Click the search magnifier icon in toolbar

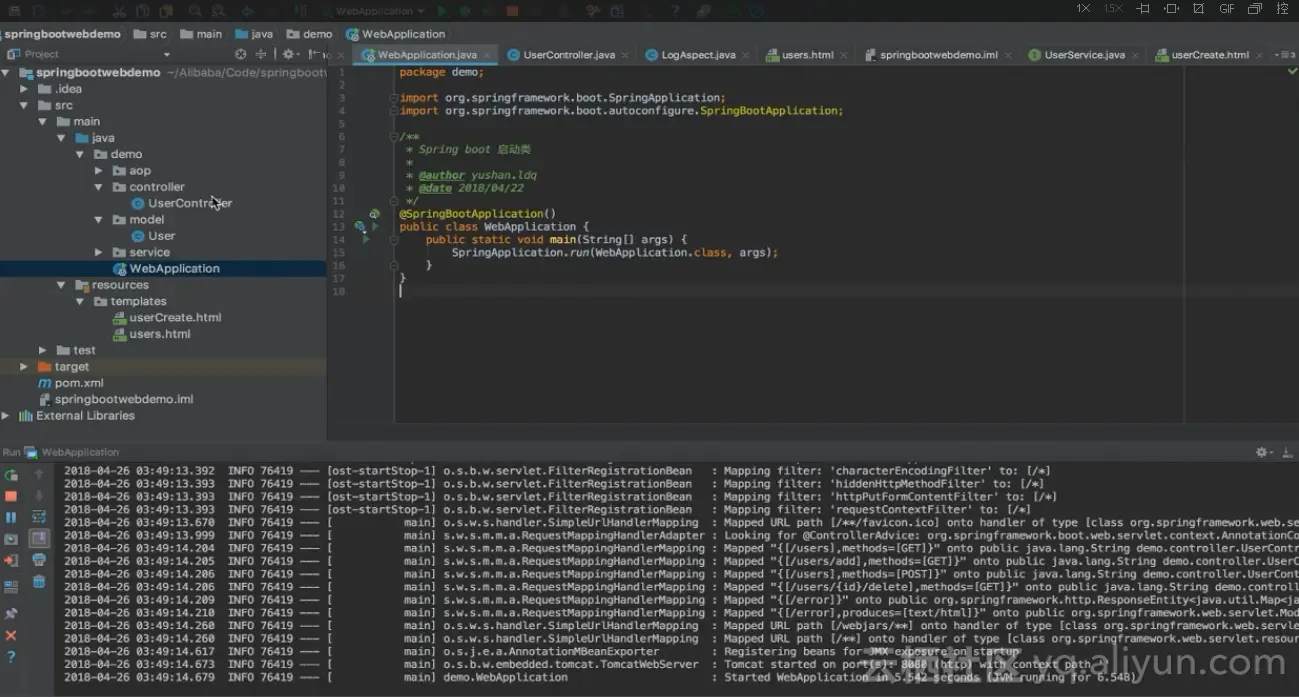point(194,11)
